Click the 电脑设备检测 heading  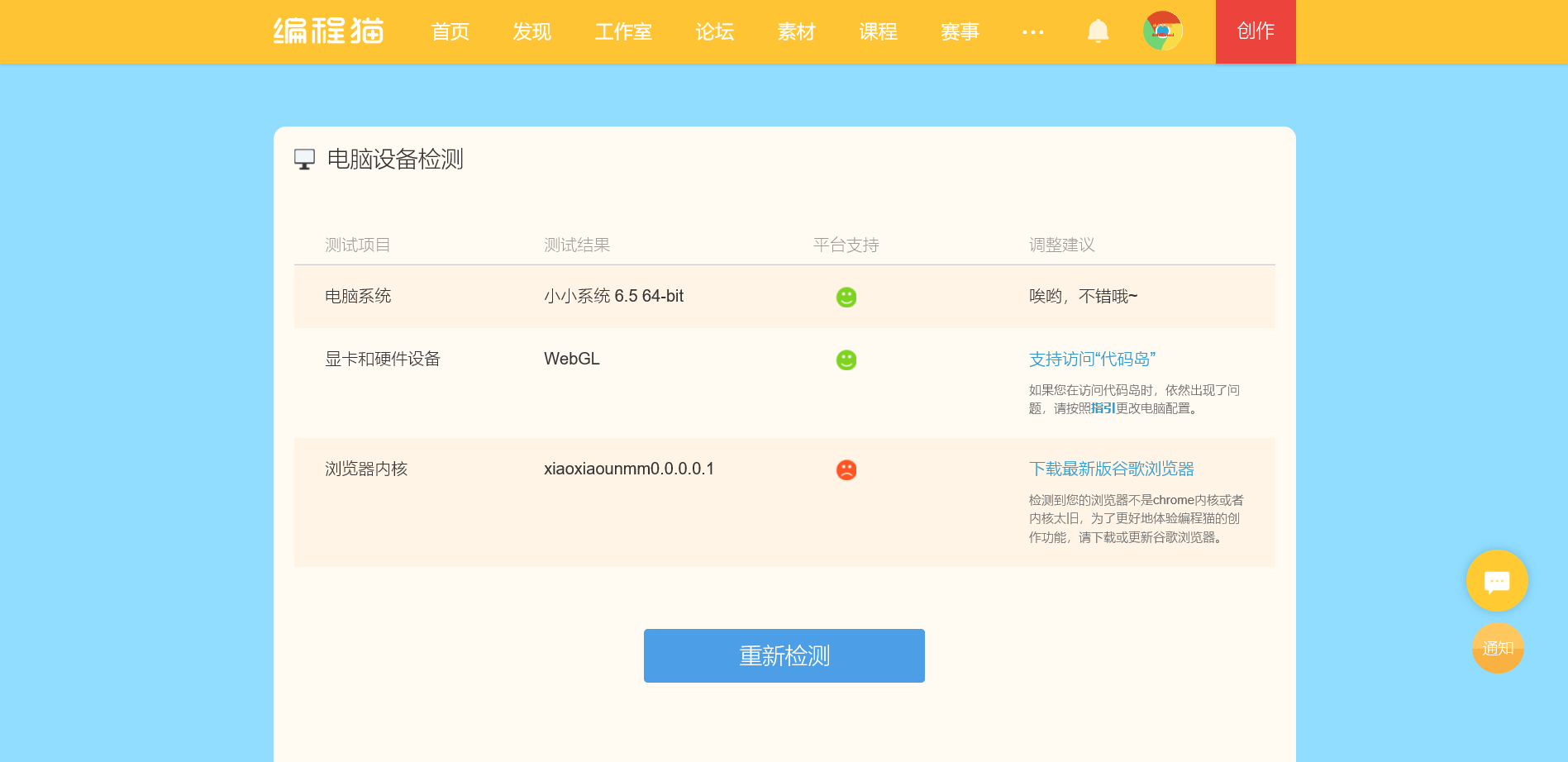click(395, 159)
